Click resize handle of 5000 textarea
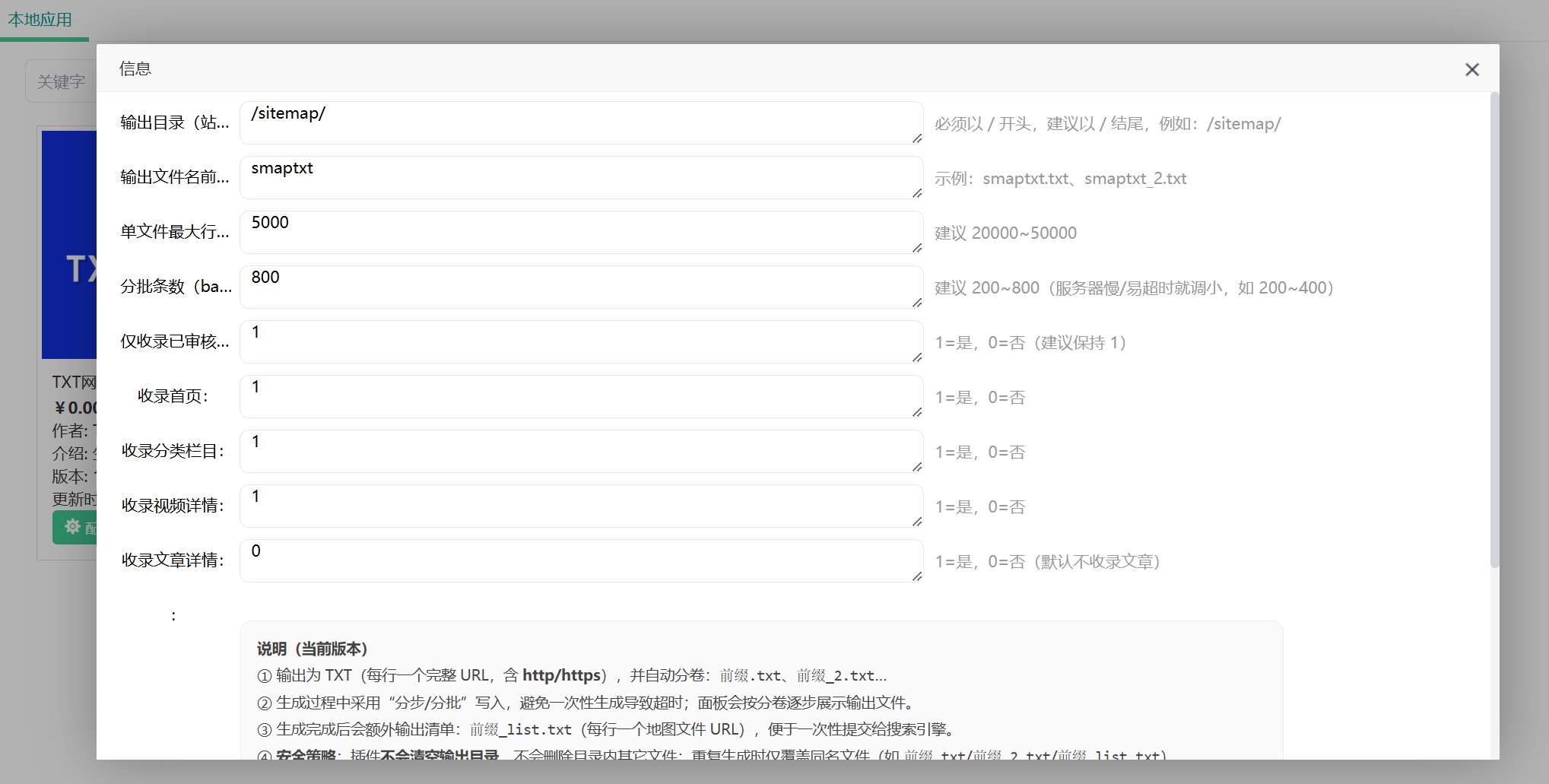This screenshot has height=784, width=1549. coord(917,248)
